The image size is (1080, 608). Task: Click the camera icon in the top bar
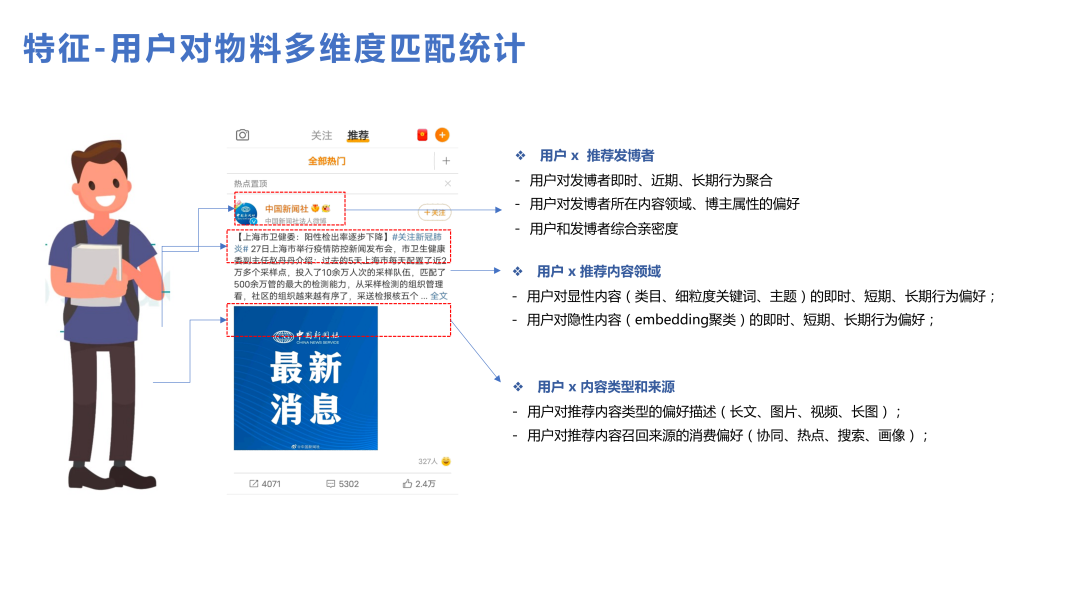[242, 134]
